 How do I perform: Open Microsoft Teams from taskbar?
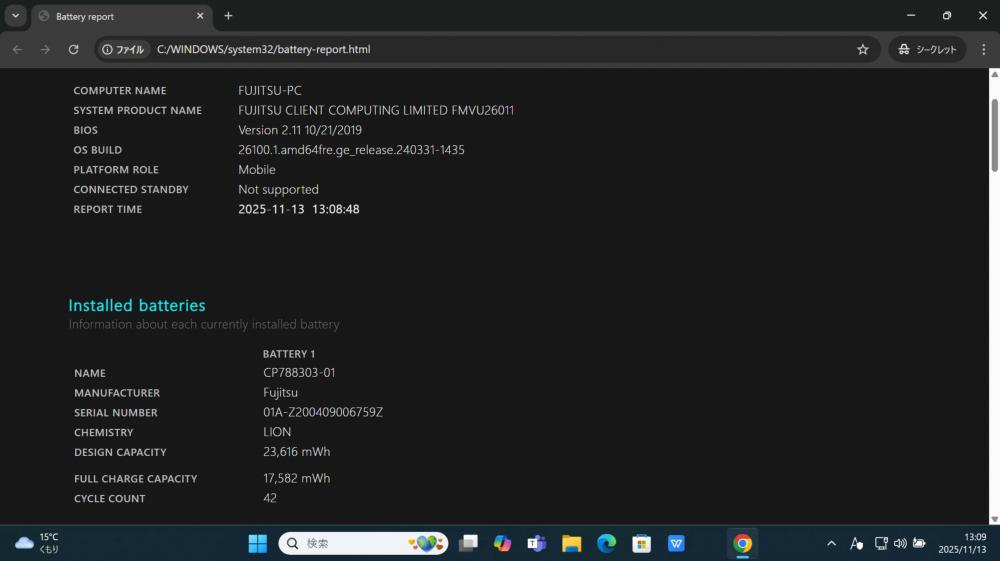tap(537, 543)
